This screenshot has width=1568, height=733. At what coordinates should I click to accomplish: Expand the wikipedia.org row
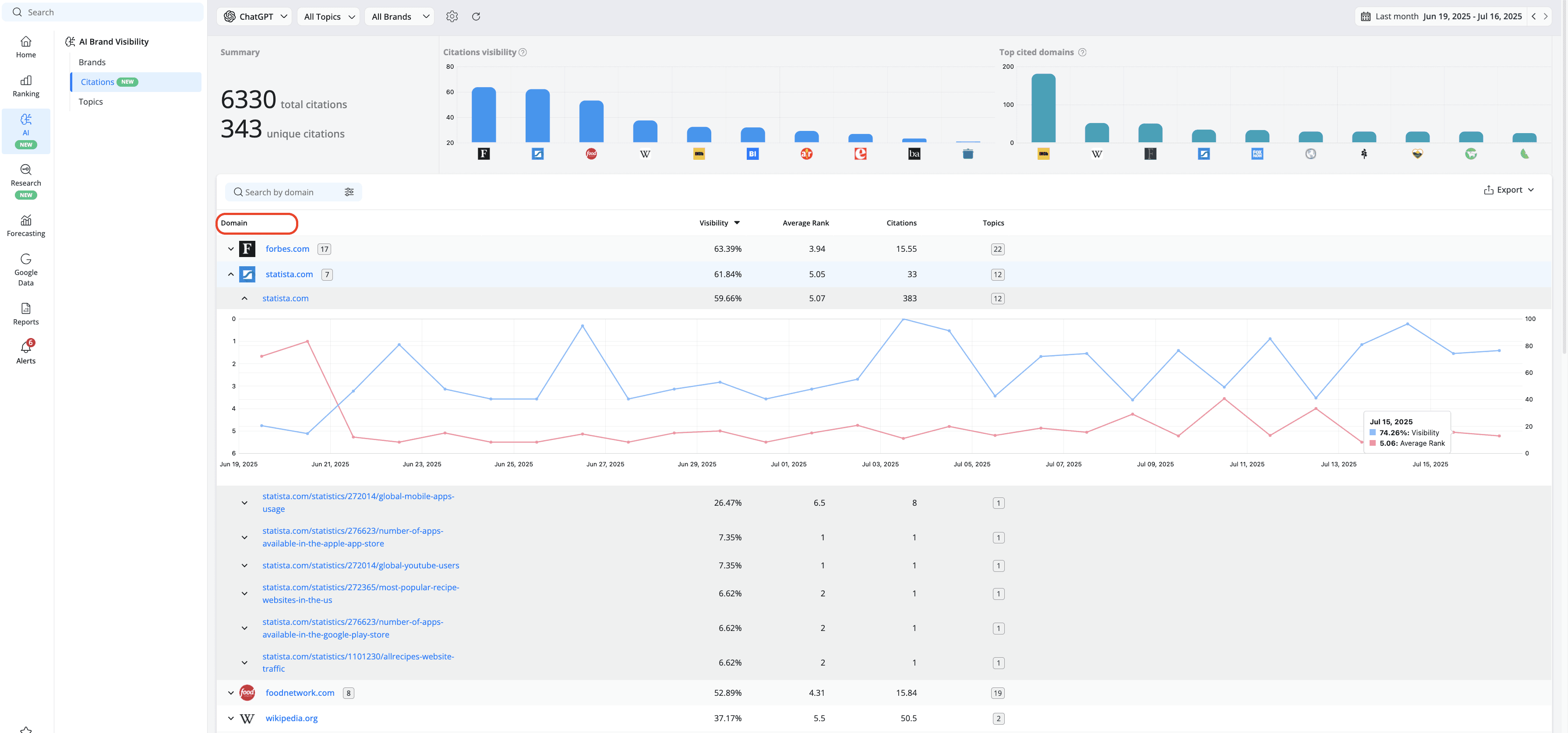tap(231, 719)
